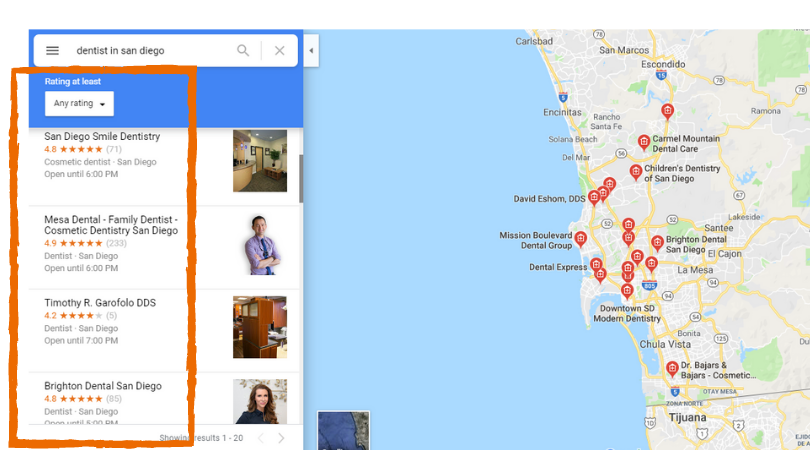Click Dental Express map pin
Screen dimensions: 810x450
point(596,265)
